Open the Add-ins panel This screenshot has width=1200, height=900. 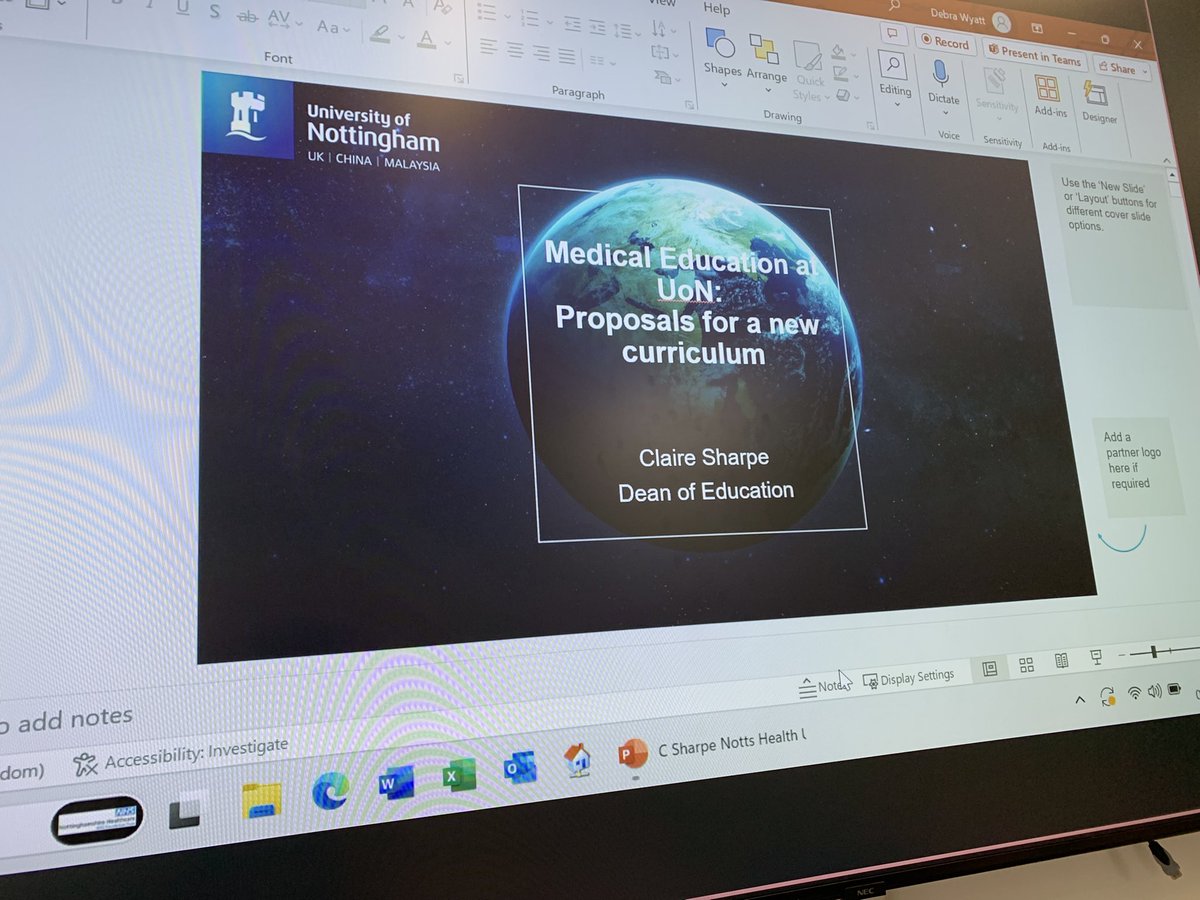pyautogui.click(x=1049, y=96)
